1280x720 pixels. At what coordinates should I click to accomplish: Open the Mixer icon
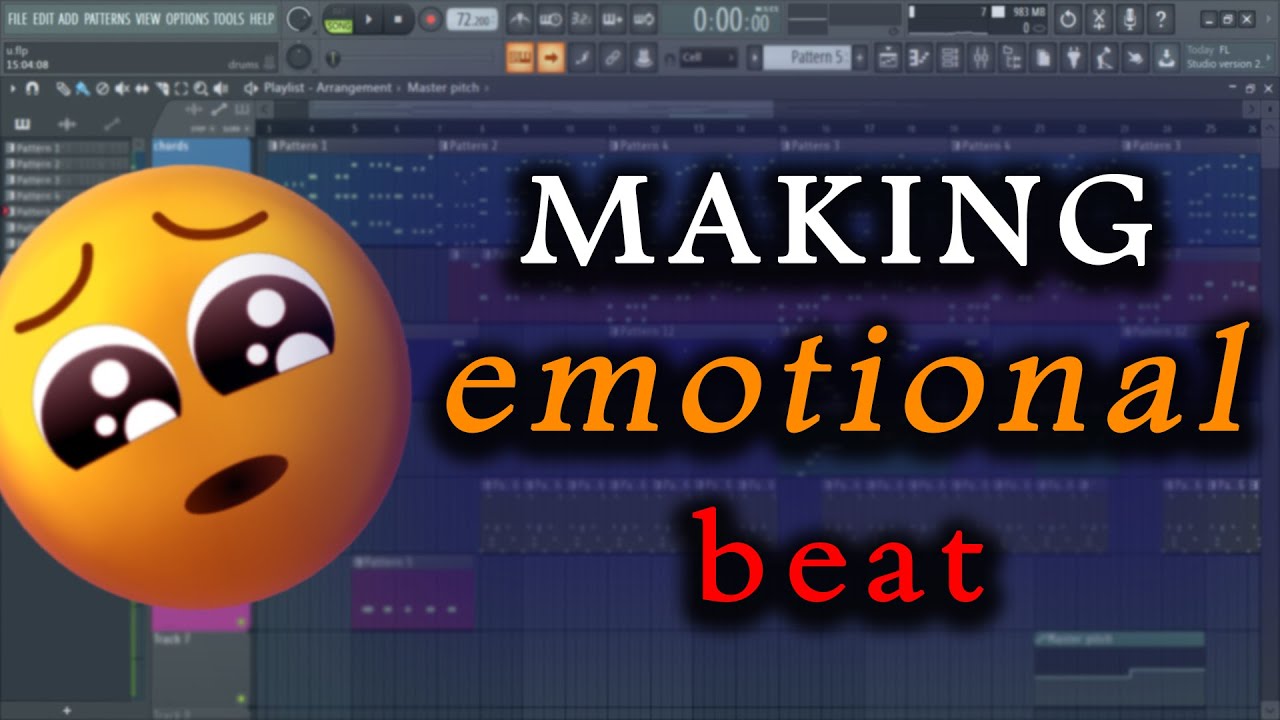click(981, 58)
